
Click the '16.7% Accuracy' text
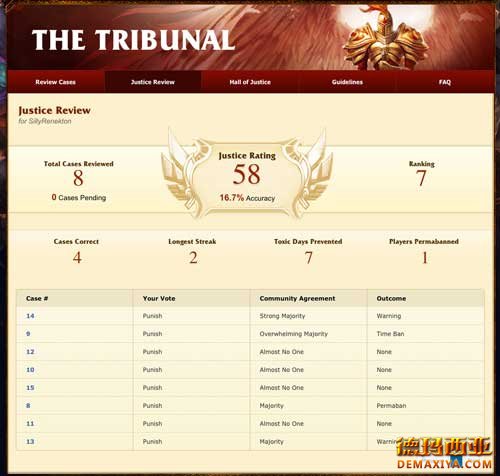coord(247,198)
